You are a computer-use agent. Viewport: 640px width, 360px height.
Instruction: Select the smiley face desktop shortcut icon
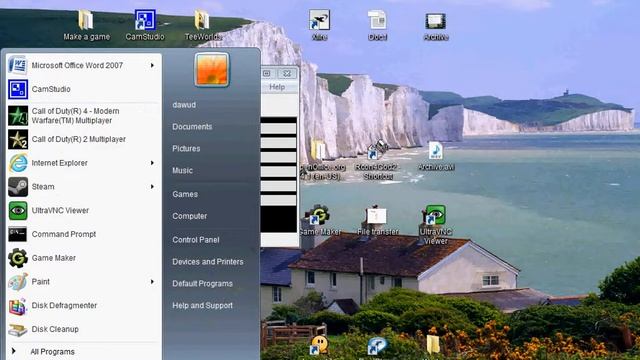pyautogui.click(x=319, y=346)
